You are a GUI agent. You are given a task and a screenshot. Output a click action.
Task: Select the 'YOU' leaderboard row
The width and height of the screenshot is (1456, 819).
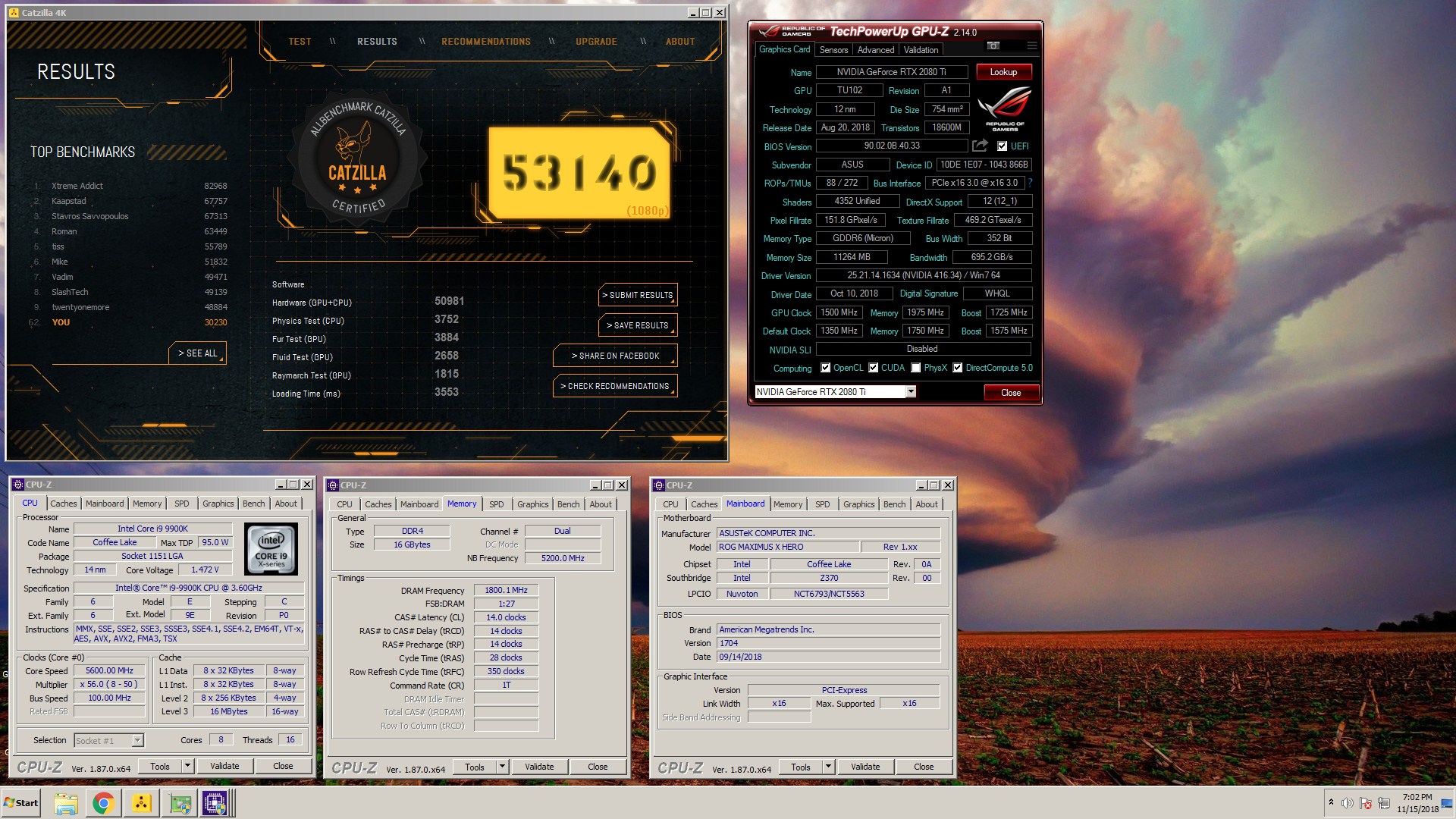(130, 322)
